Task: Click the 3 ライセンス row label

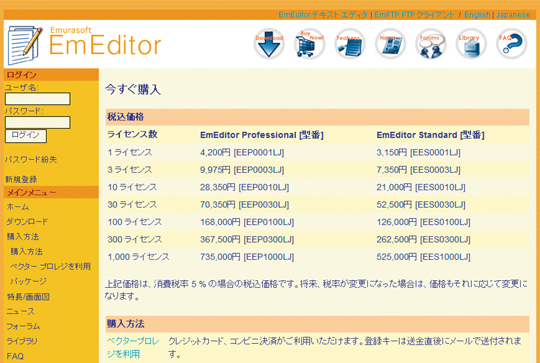Action: (x=129, y=170)
